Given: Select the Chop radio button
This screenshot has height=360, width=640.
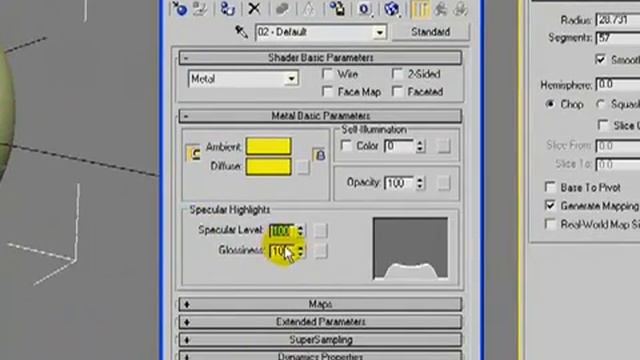Looking at the screenshot, I should pyautogui.click(x=550, y=104).
